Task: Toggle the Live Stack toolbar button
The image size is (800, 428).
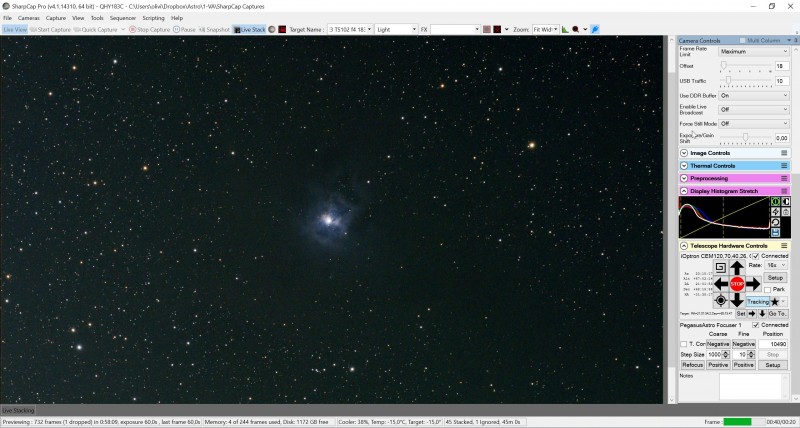Action: (x=249, y=30)
